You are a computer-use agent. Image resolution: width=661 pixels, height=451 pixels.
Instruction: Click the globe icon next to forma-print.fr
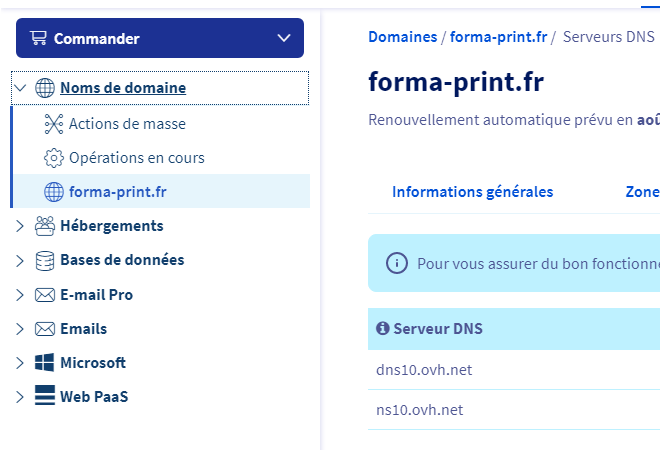point(53,191)
